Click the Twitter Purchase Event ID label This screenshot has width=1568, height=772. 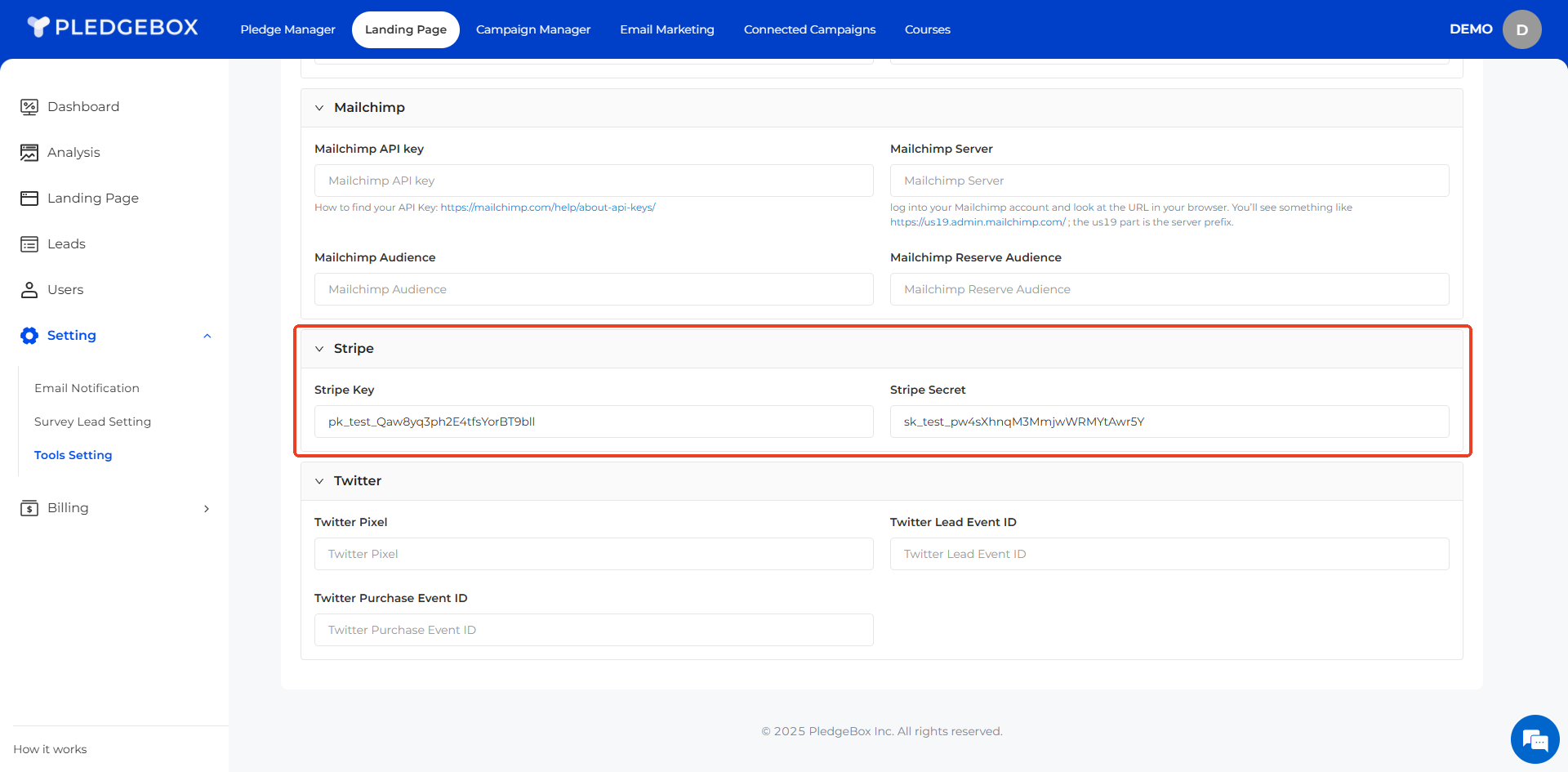point(391,598)
